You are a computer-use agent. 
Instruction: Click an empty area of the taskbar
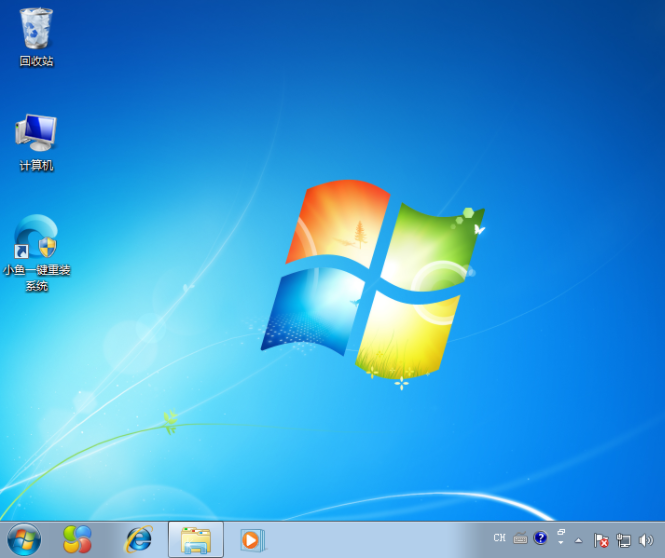(x=380, y=540)
